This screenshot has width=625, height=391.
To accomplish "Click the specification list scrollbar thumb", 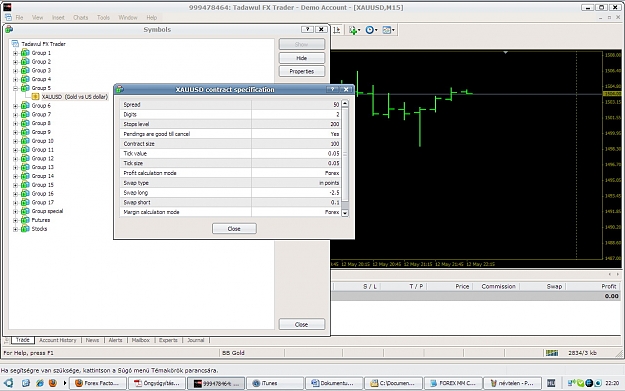I will tap(345, 154).
